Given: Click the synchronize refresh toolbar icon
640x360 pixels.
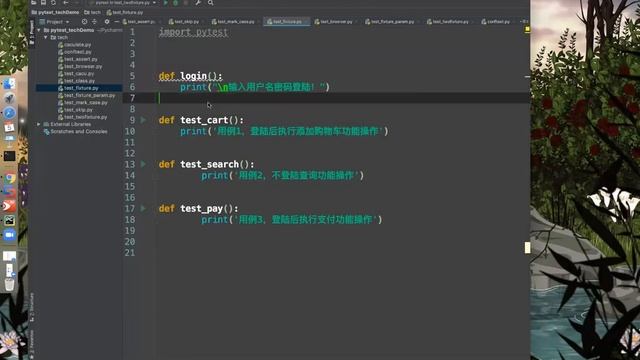Looking at the screenshot, I should tap(53, 2).
